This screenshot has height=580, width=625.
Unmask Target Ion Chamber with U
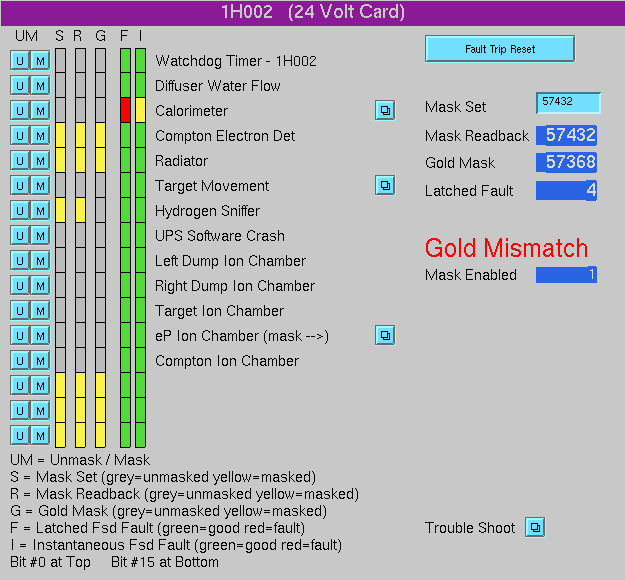click(20, 311)
